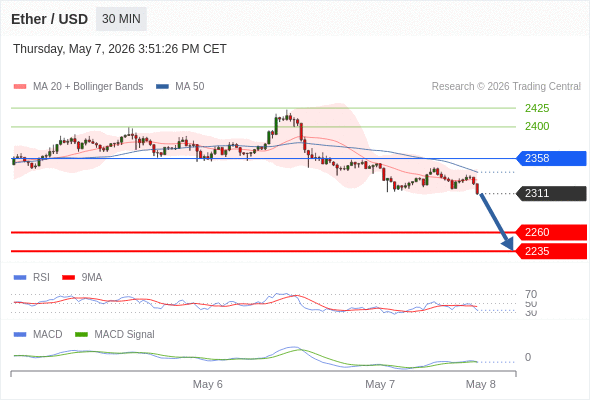Click the Research © 2026 Trading Central text

(x=506, y=87)
